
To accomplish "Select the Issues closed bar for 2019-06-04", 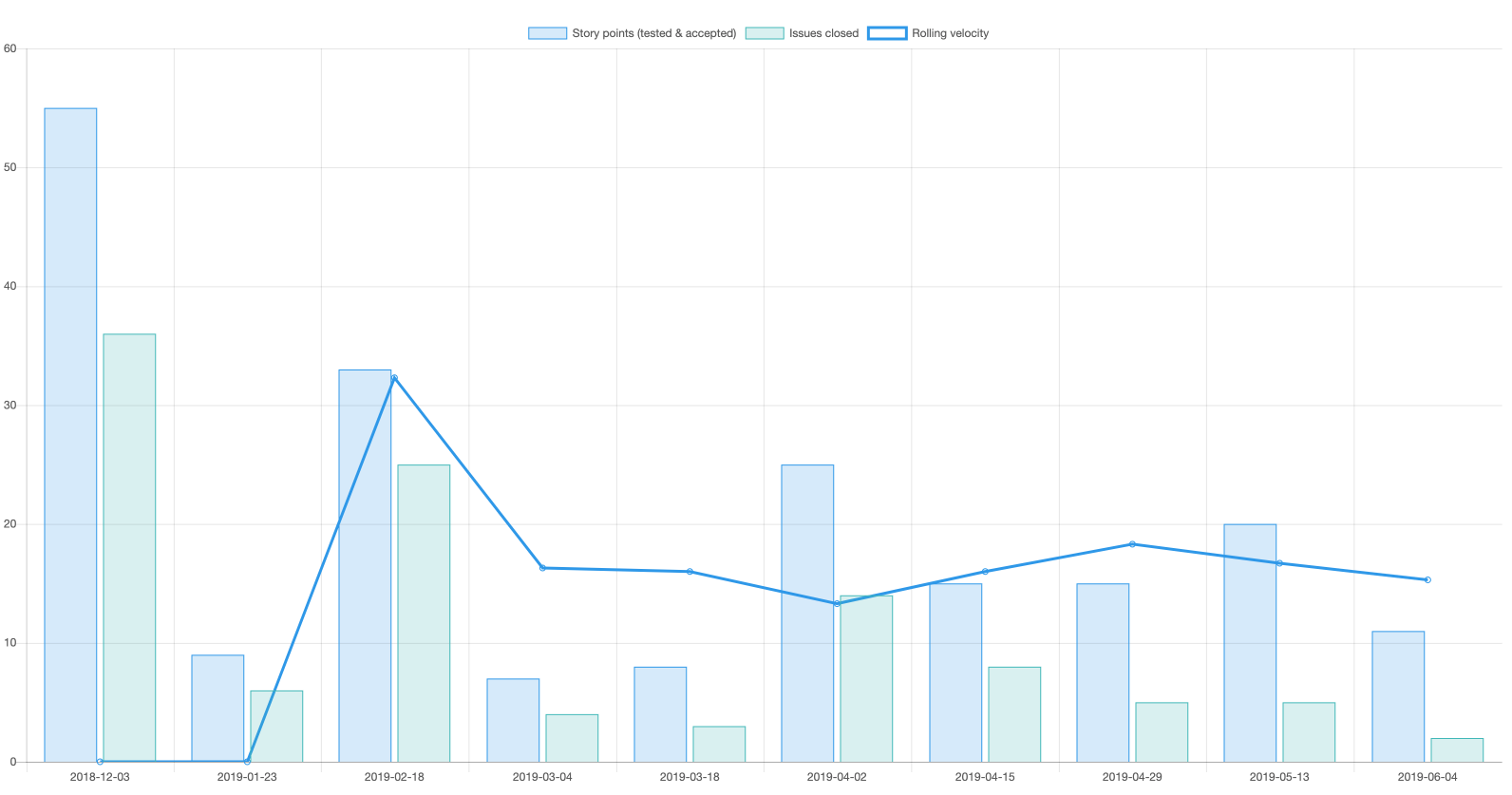I will [x=1457, y=750].
